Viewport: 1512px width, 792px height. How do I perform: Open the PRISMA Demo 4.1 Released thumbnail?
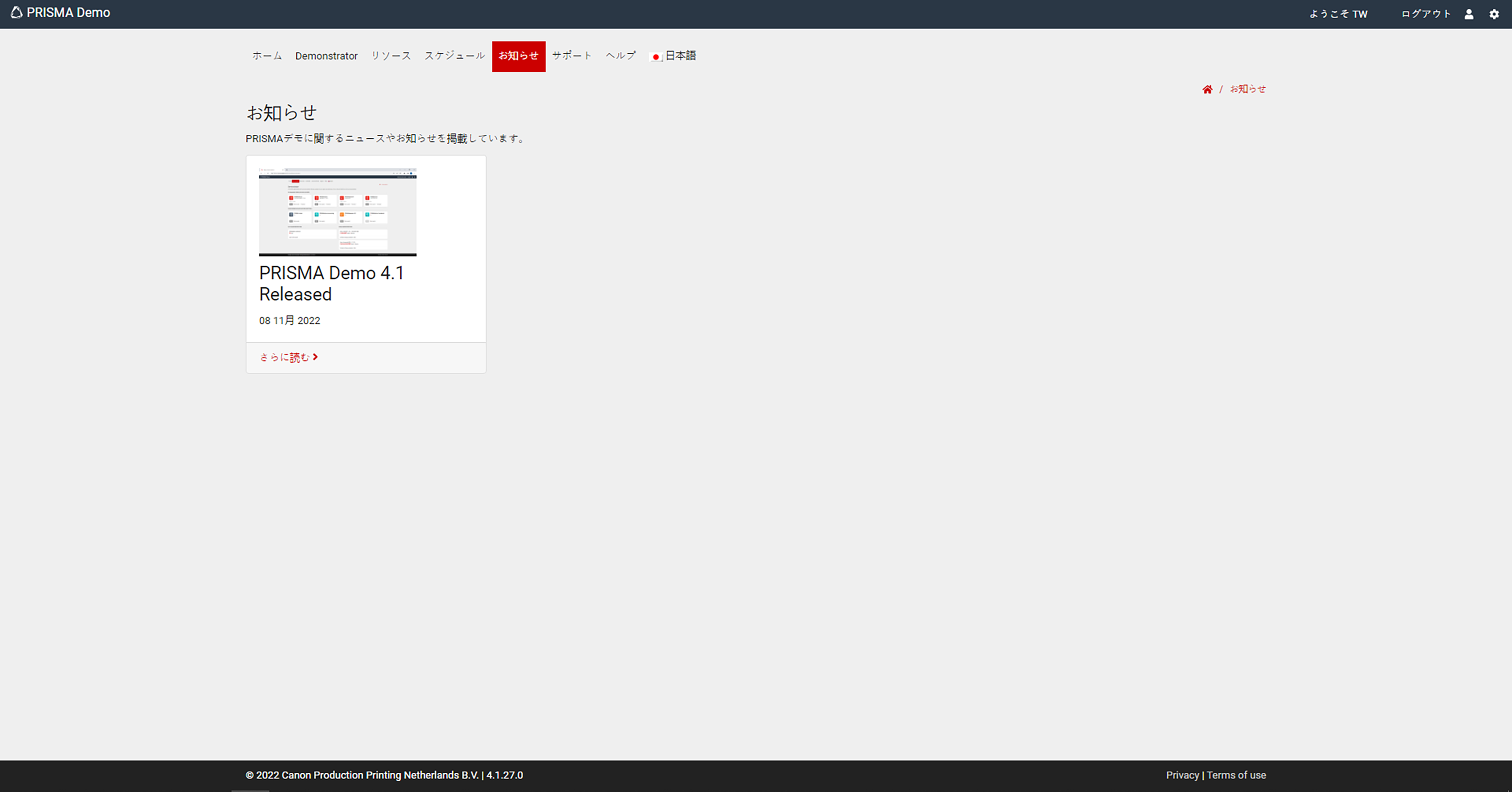coord(338,212)
